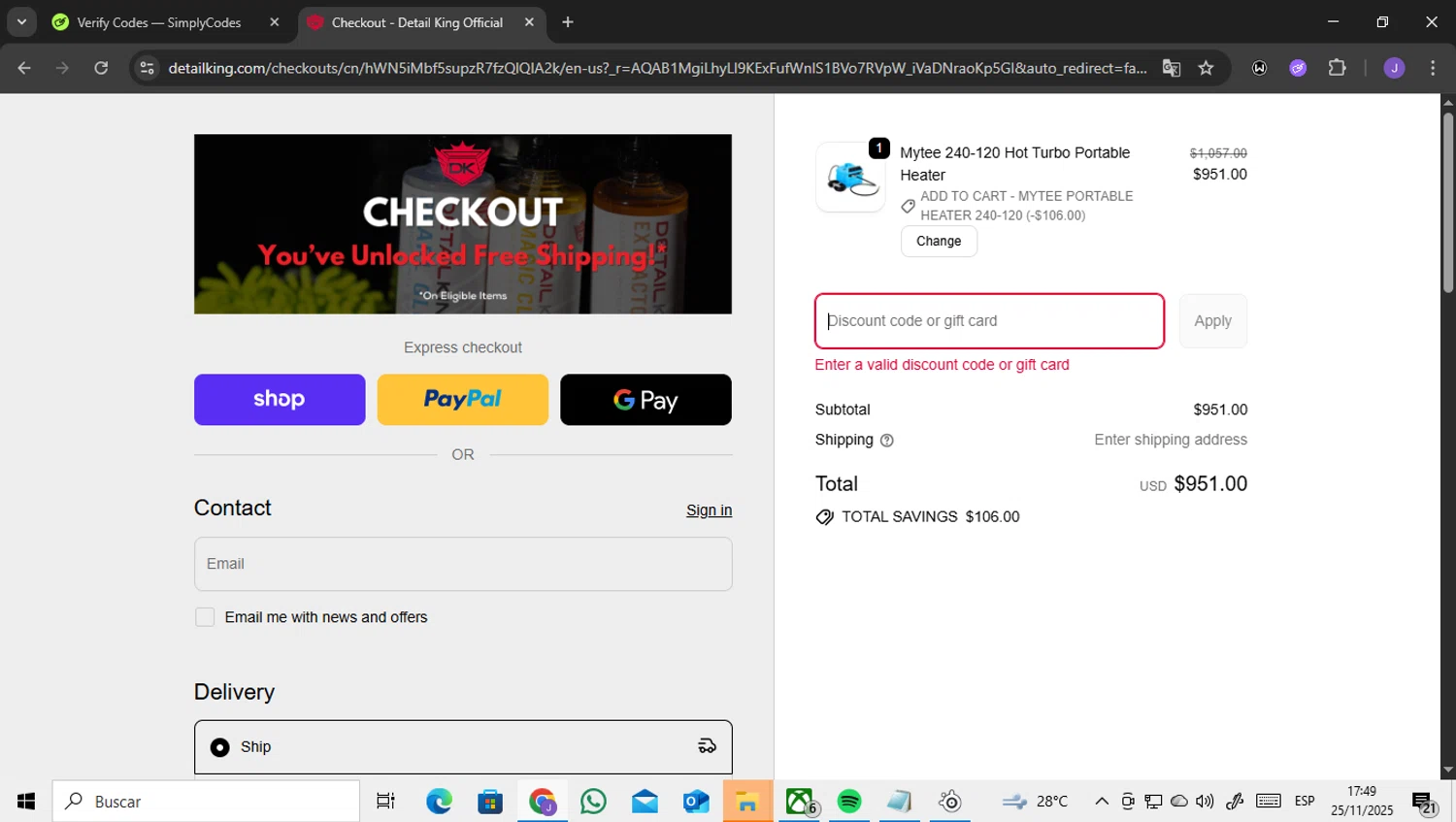
Task: Open the touch keyboard tray icon
Action: point(1268,801)
